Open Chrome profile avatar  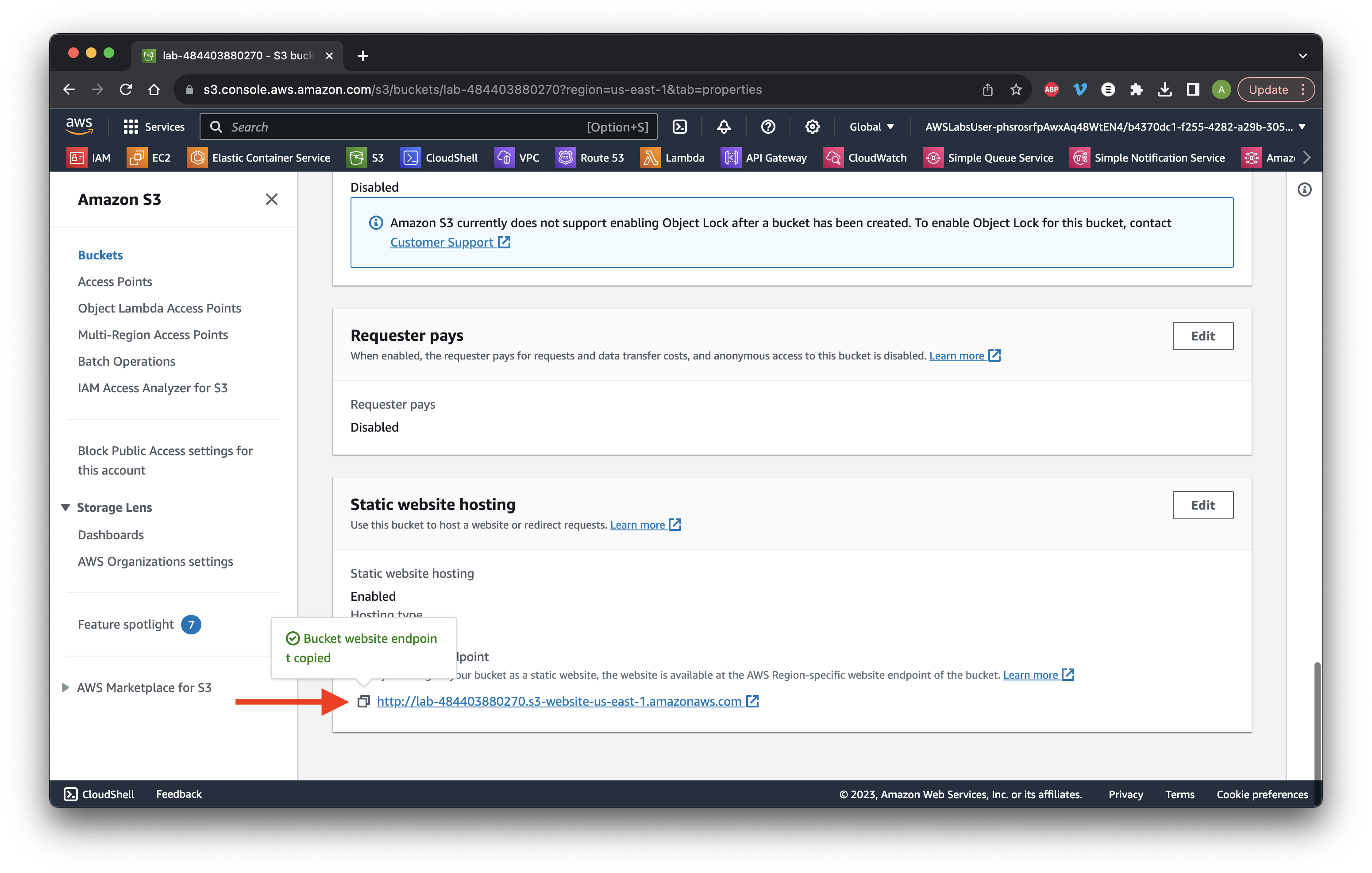pos(1221,89)
